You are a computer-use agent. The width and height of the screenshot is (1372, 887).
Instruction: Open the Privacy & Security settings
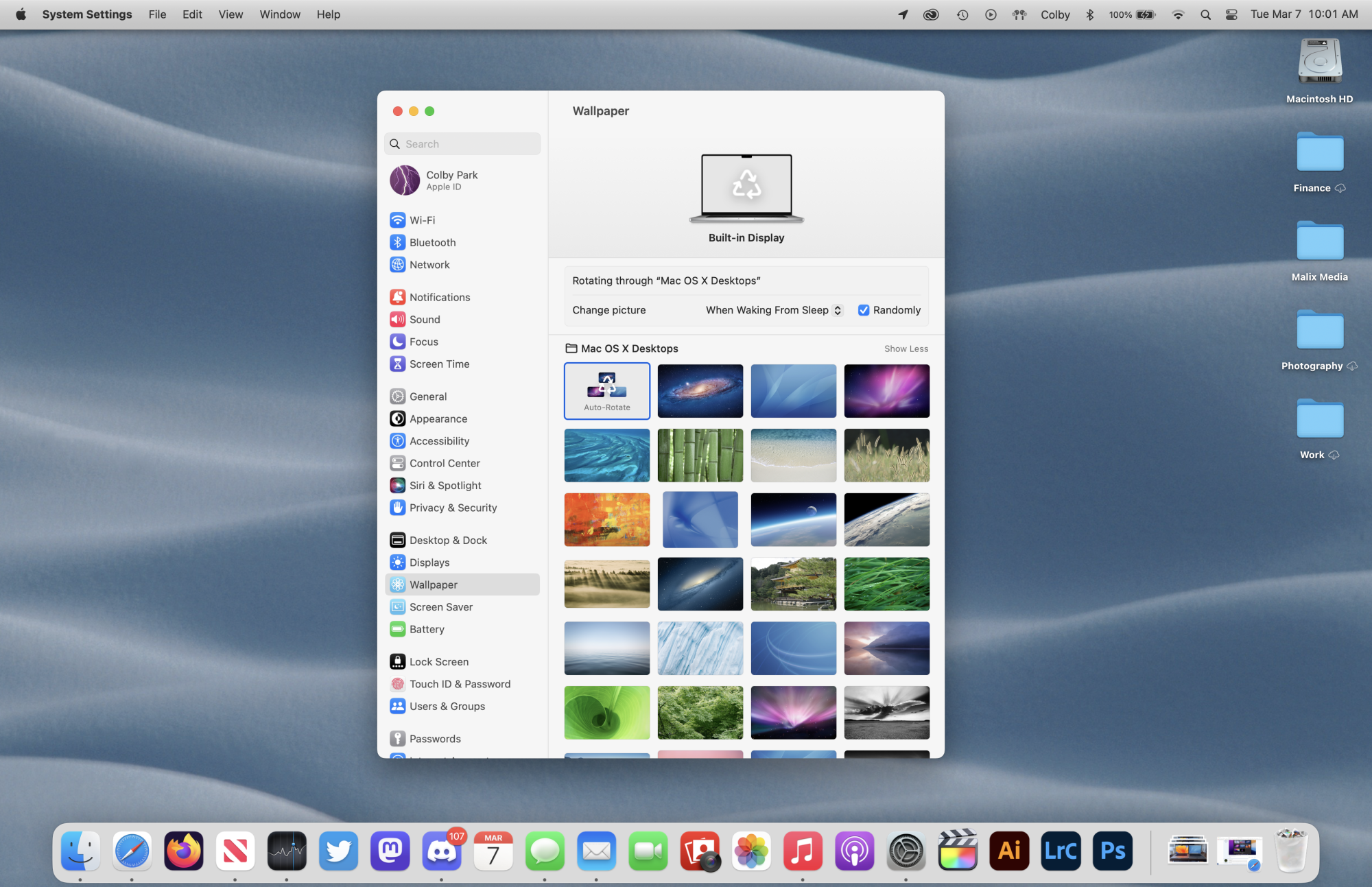tap(453, 508)
